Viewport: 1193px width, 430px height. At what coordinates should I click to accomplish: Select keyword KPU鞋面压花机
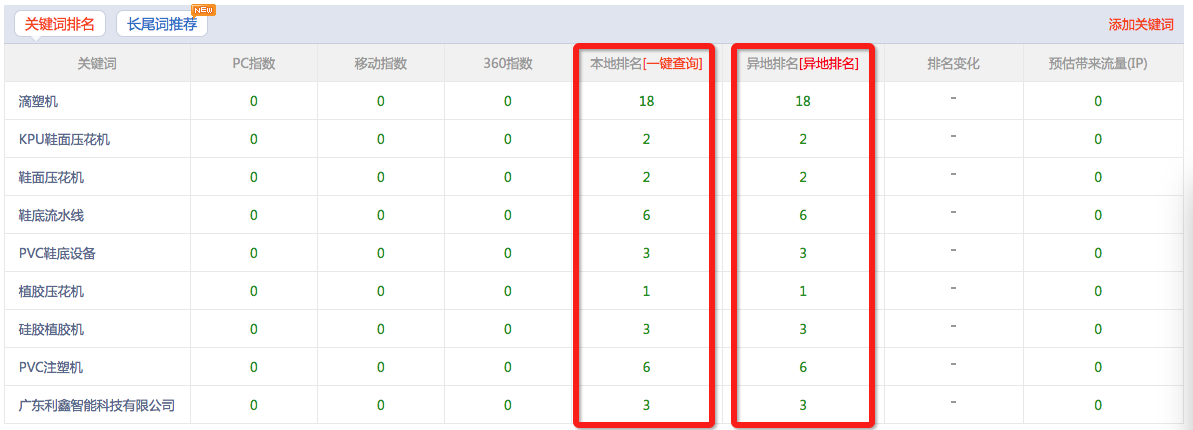pos(64,139)
